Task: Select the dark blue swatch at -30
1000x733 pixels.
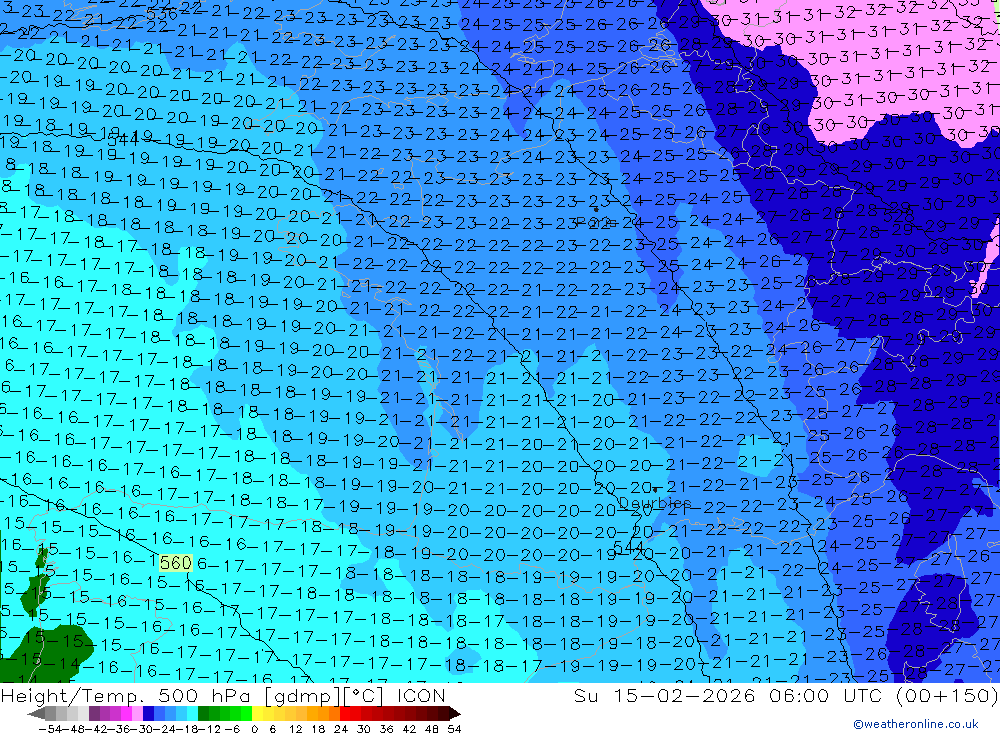Action: 149,713
